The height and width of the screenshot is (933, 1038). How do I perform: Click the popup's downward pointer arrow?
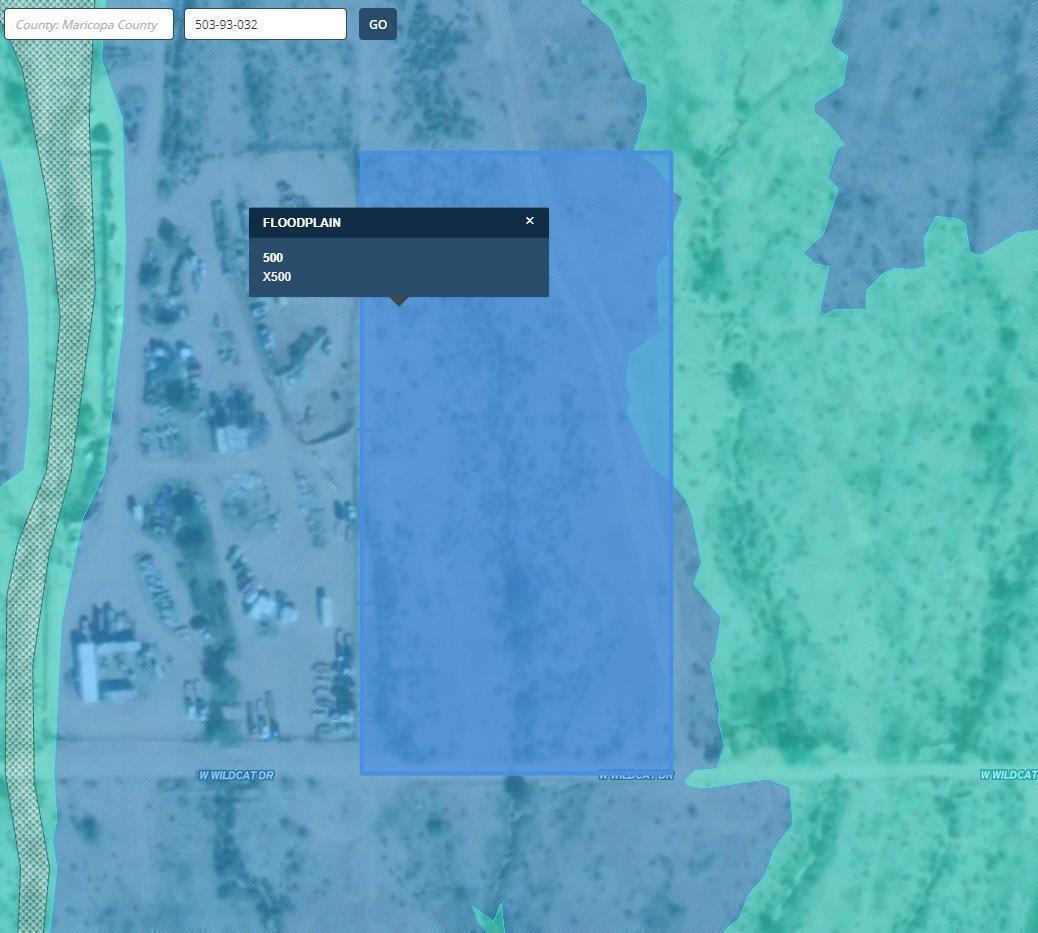click(x=398, y=300)
